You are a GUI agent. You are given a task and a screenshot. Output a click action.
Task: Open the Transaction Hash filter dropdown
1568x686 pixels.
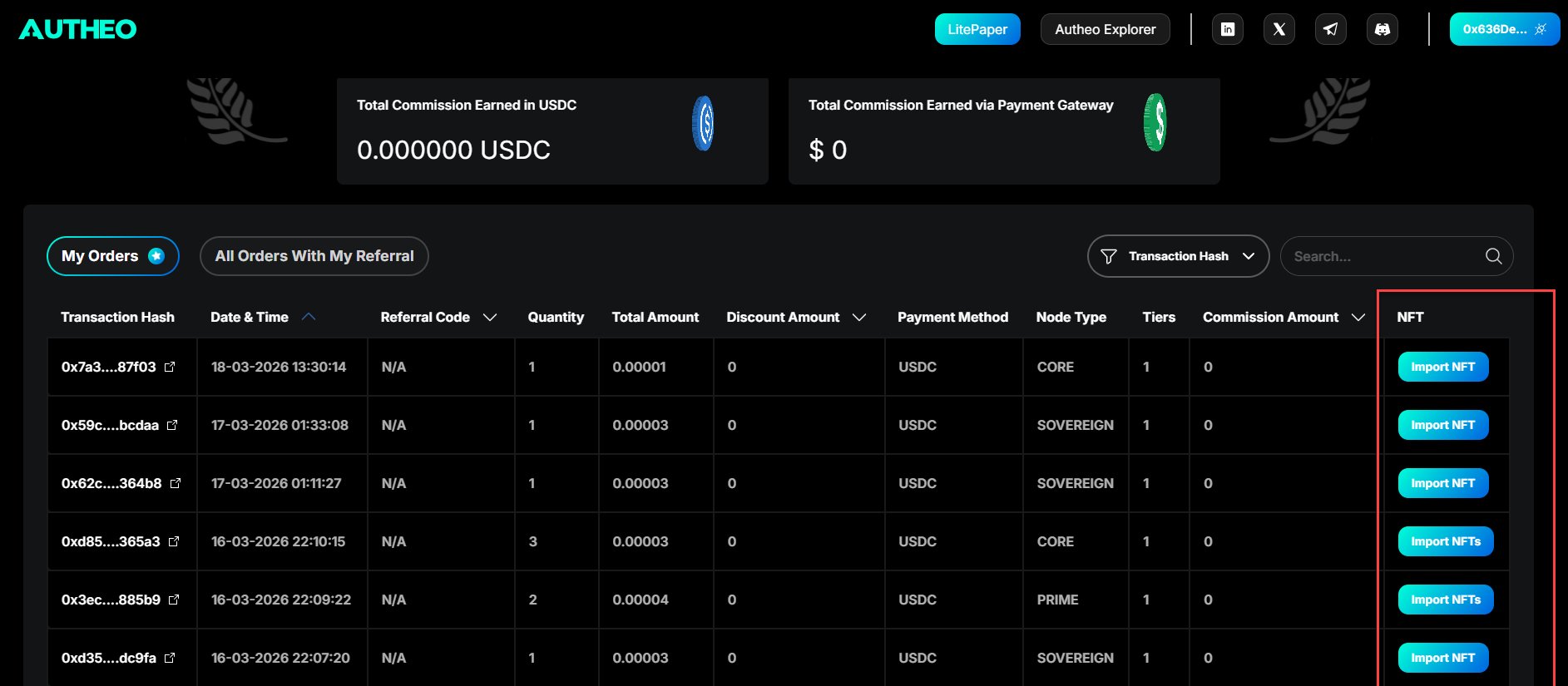click(1178, 256)
